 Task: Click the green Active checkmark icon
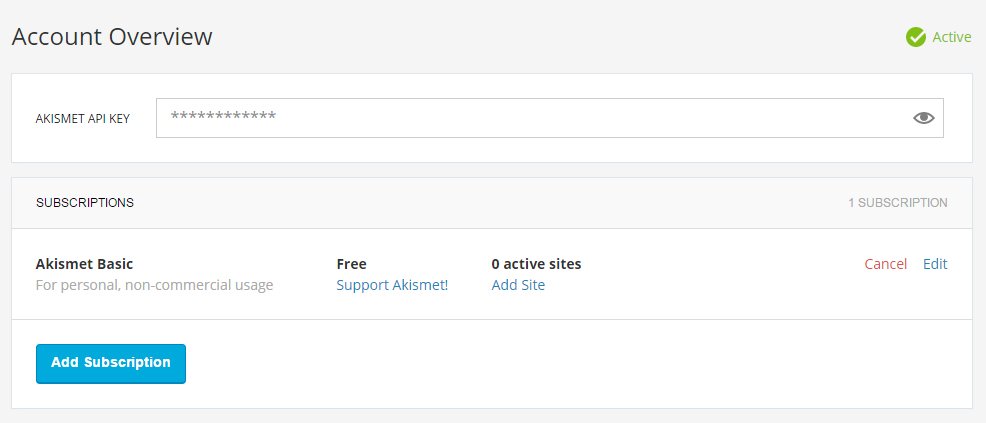[915, 37]
